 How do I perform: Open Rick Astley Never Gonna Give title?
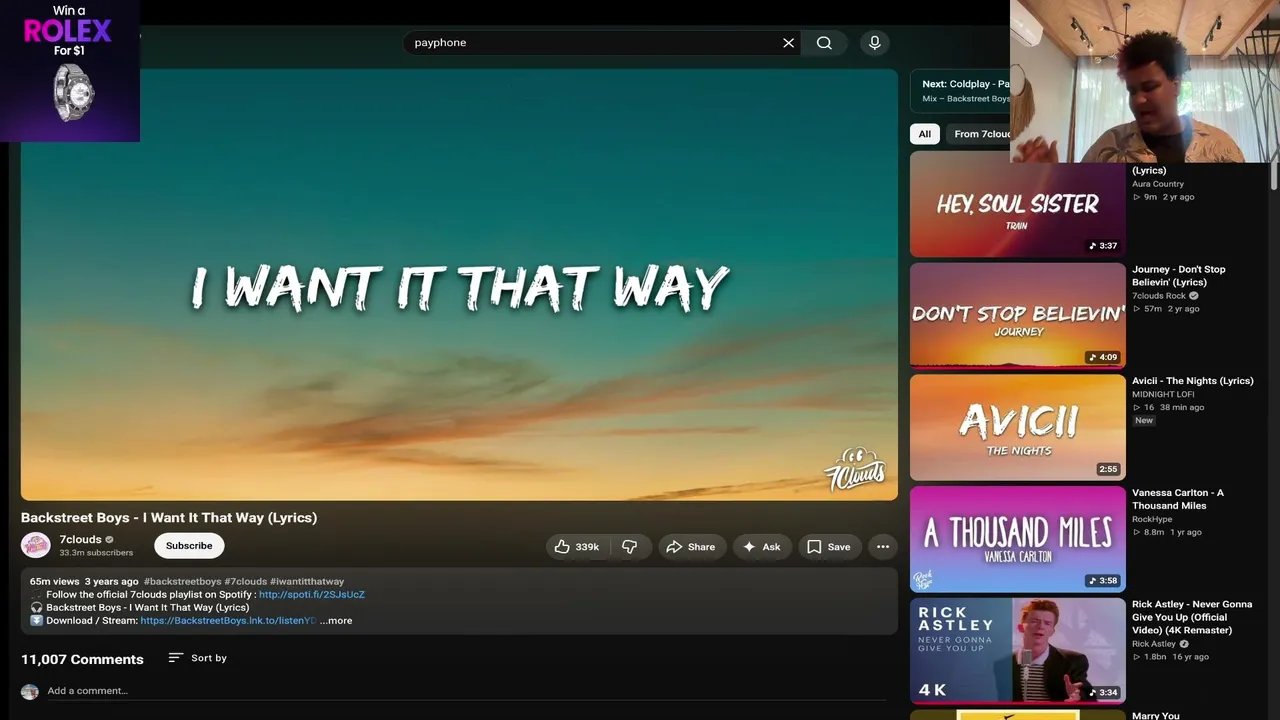[x=1192, y=617]
